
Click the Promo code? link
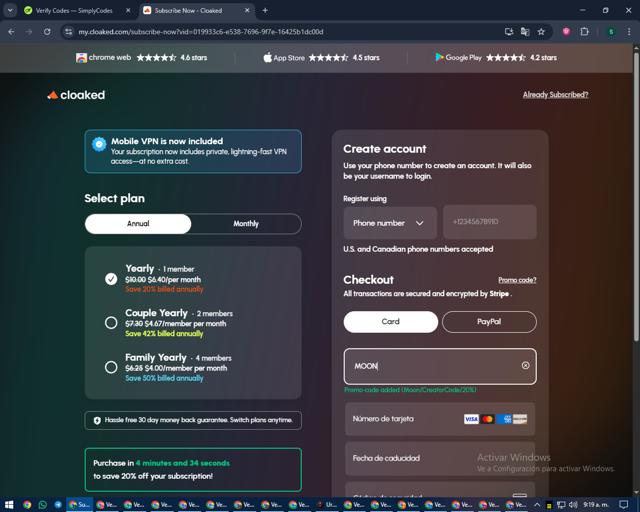tap(517, 280)
